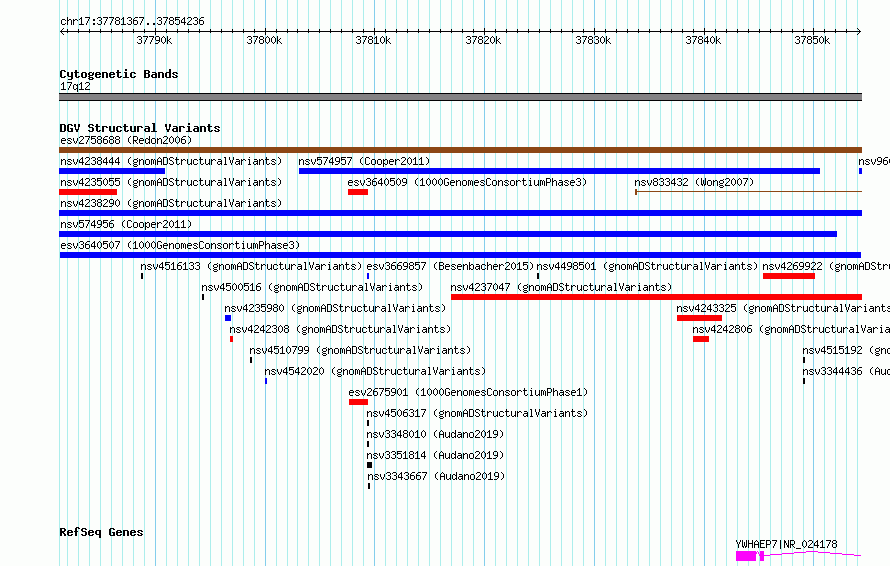Click the brown esv2758688 Redon2006 variant bar
890x566 pixels.
click(x=460, y=150)
